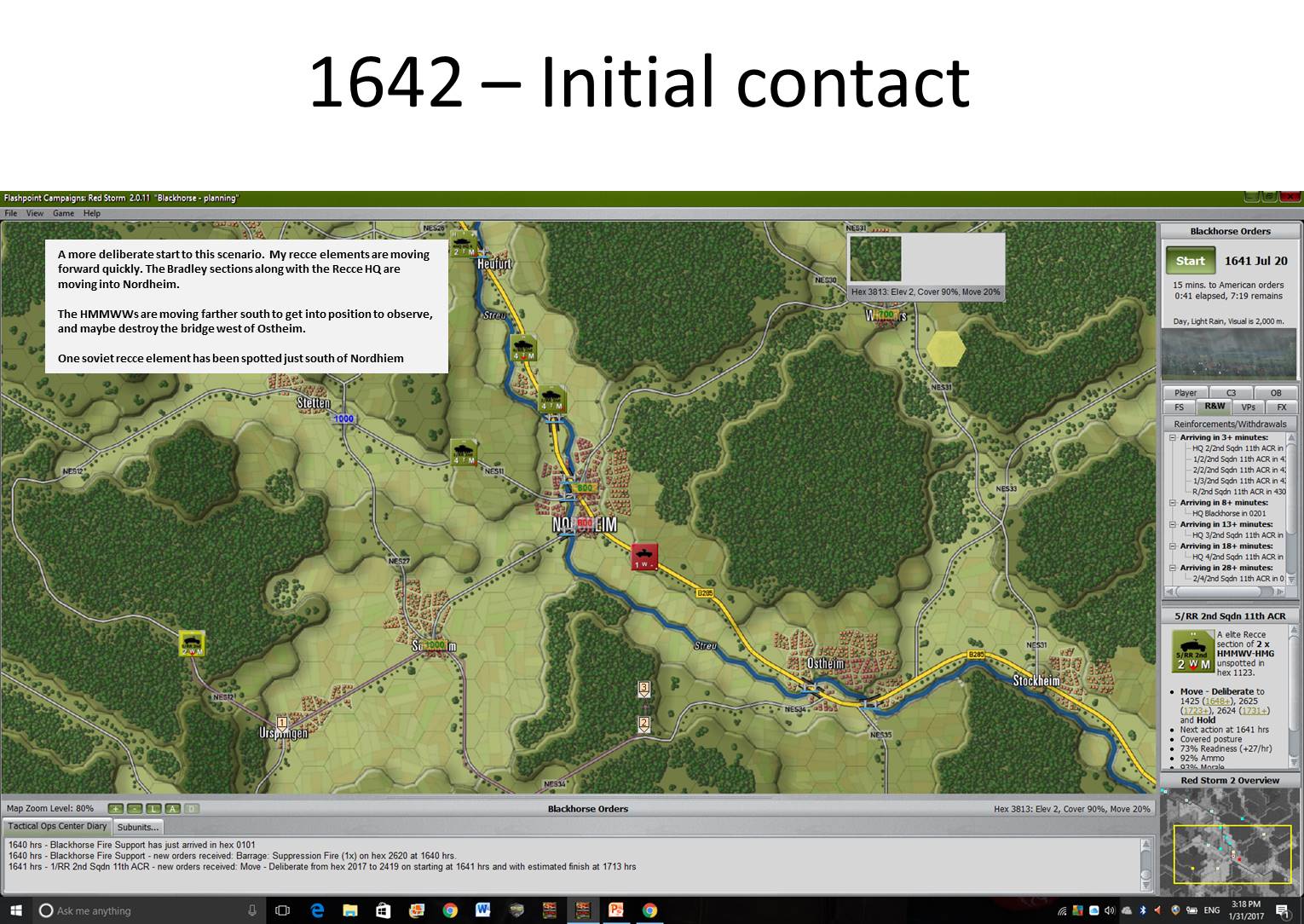1304x924 pixels.
Task: Open the Game menu
Action: (63, 213)
